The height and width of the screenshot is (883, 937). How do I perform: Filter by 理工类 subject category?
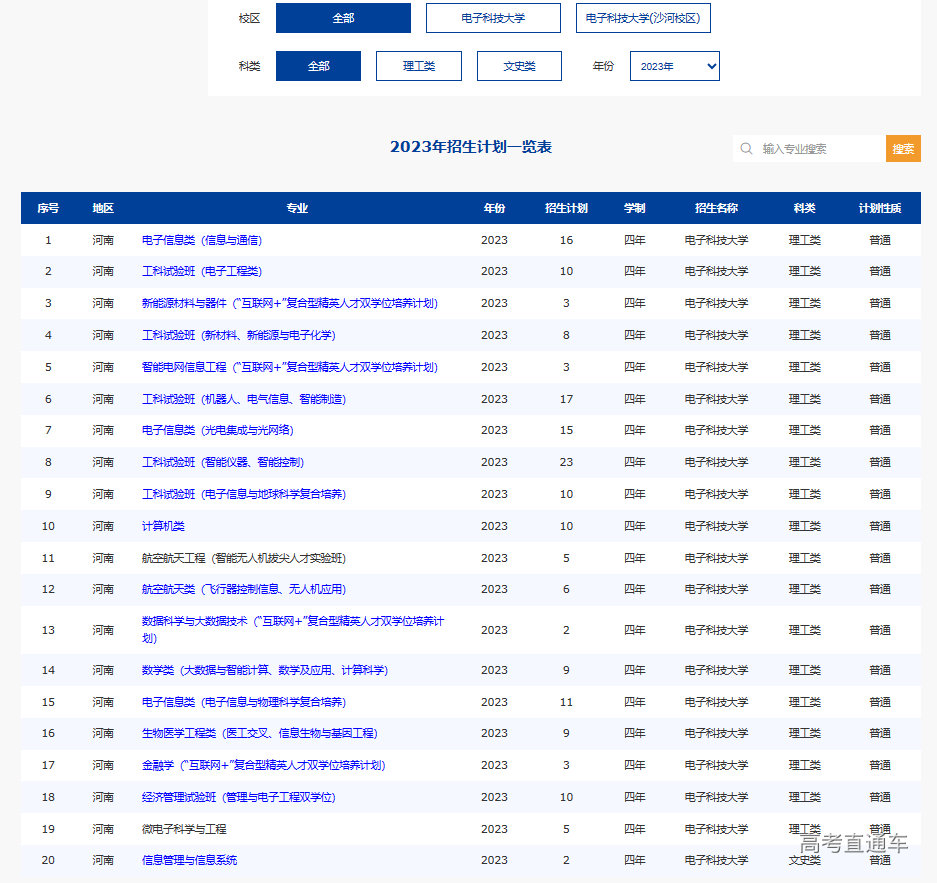tap(418, 66)
